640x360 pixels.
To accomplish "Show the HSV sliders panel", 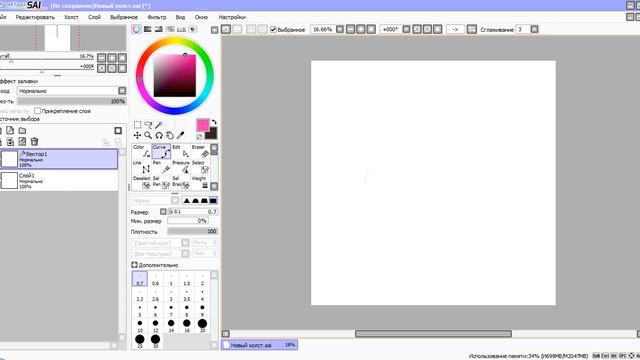I will click(x=159, y=29).
